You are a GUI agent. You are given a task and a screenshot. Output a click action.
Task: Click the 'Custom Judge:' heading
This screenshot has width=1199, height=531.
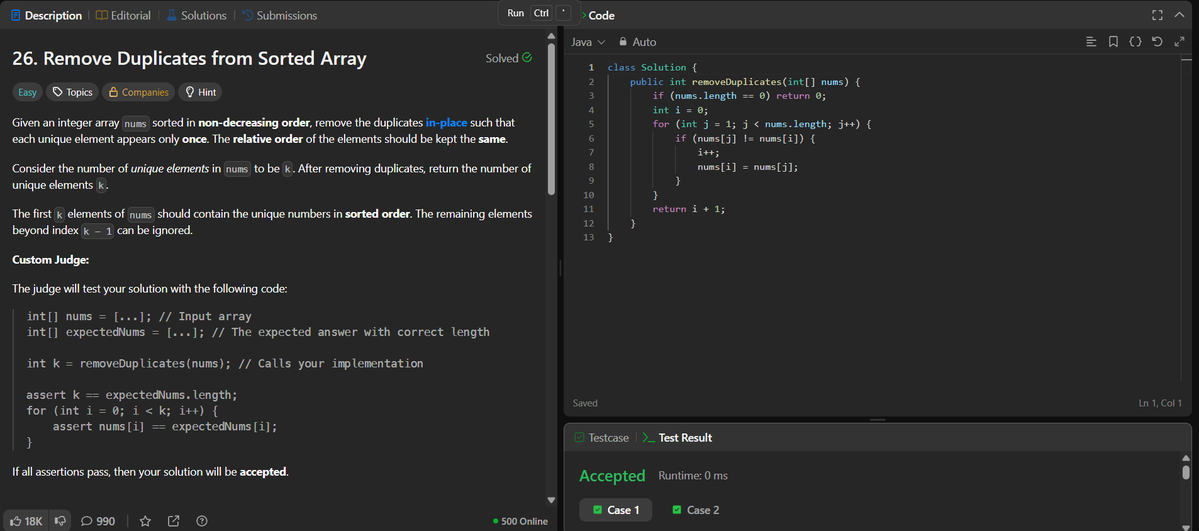point(51,260)
